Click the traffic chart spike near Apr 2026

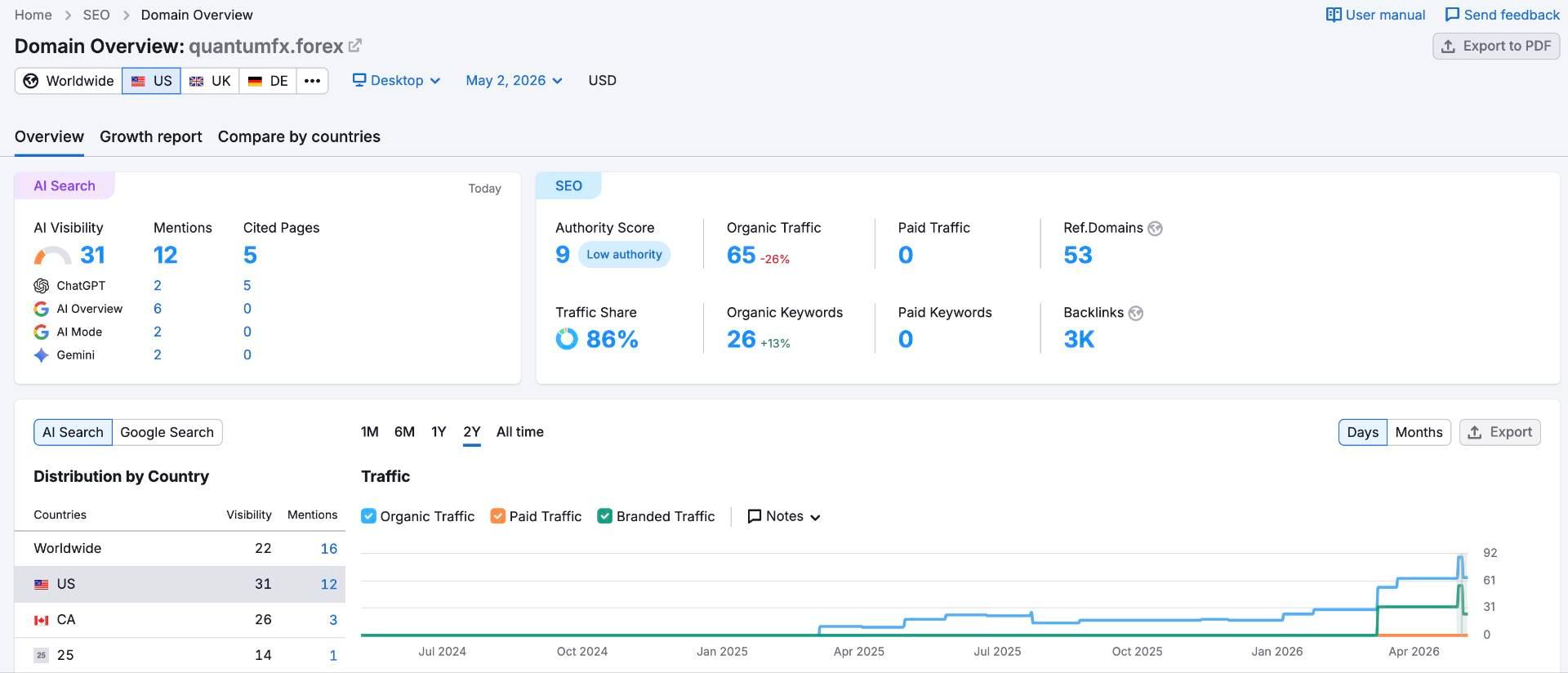(x=1460, y=559)
